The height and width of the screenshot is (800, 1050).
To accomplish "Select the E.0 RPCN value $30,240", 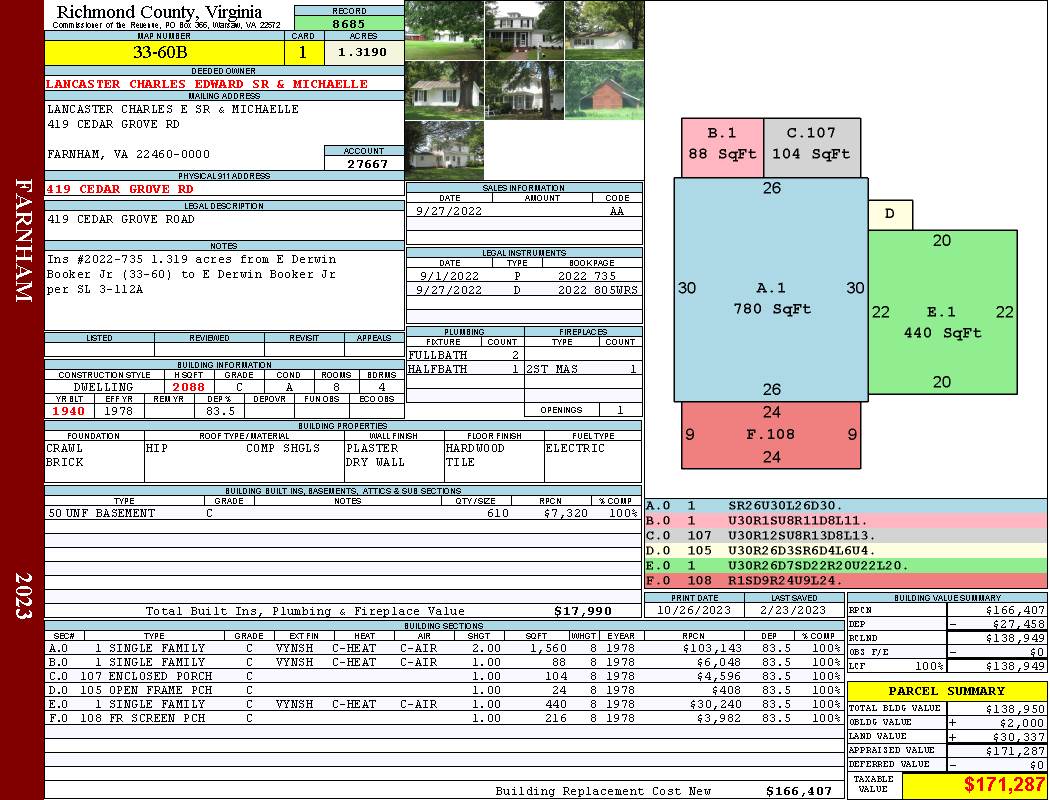I will pyautogui.click(x=715, y=704).
